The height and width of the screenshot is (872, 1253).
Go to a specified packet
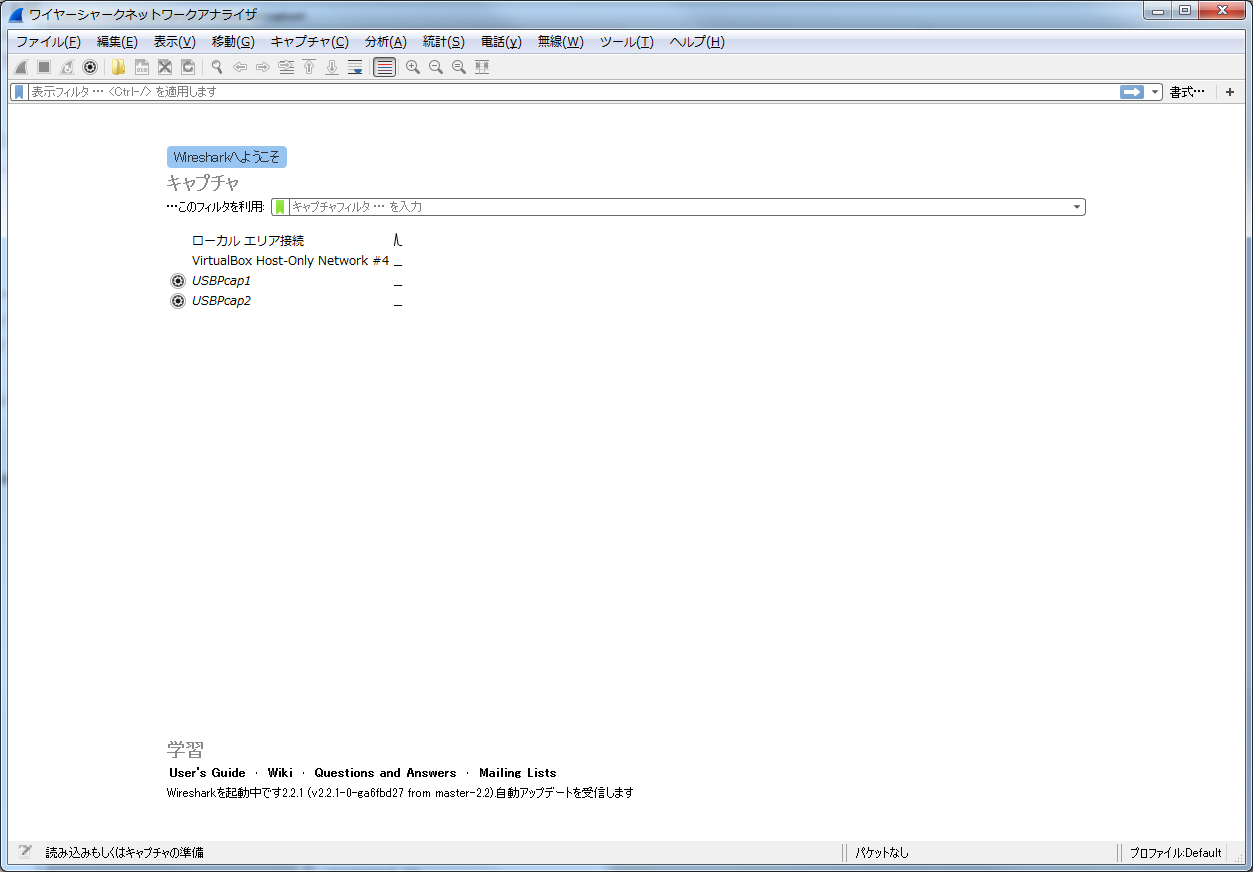coord(286,67)
